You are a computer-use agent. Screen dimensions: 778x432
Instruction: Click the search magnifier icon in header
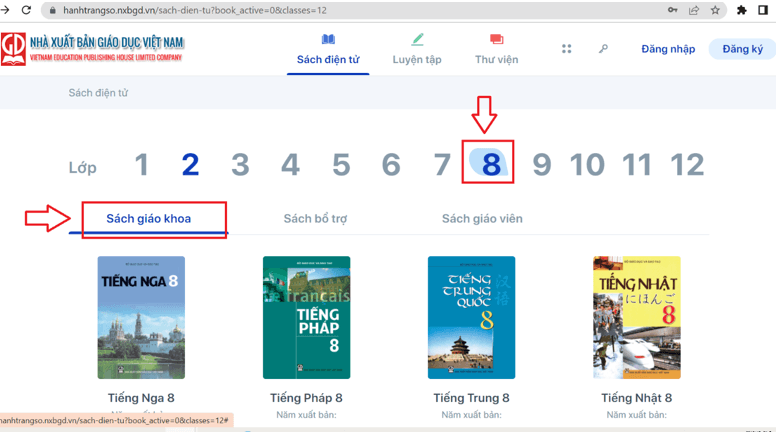603,49
